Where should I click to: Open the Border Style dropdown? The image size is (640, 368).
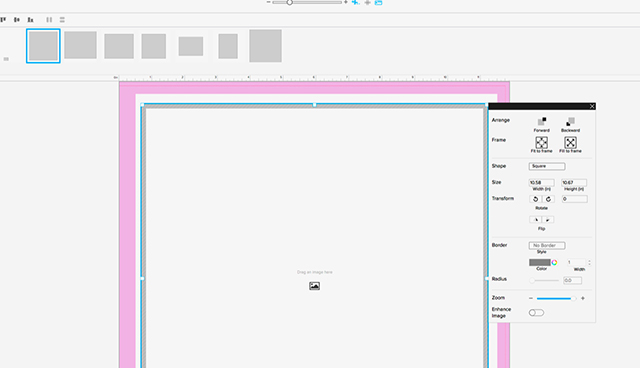click(x=547, y=245)
